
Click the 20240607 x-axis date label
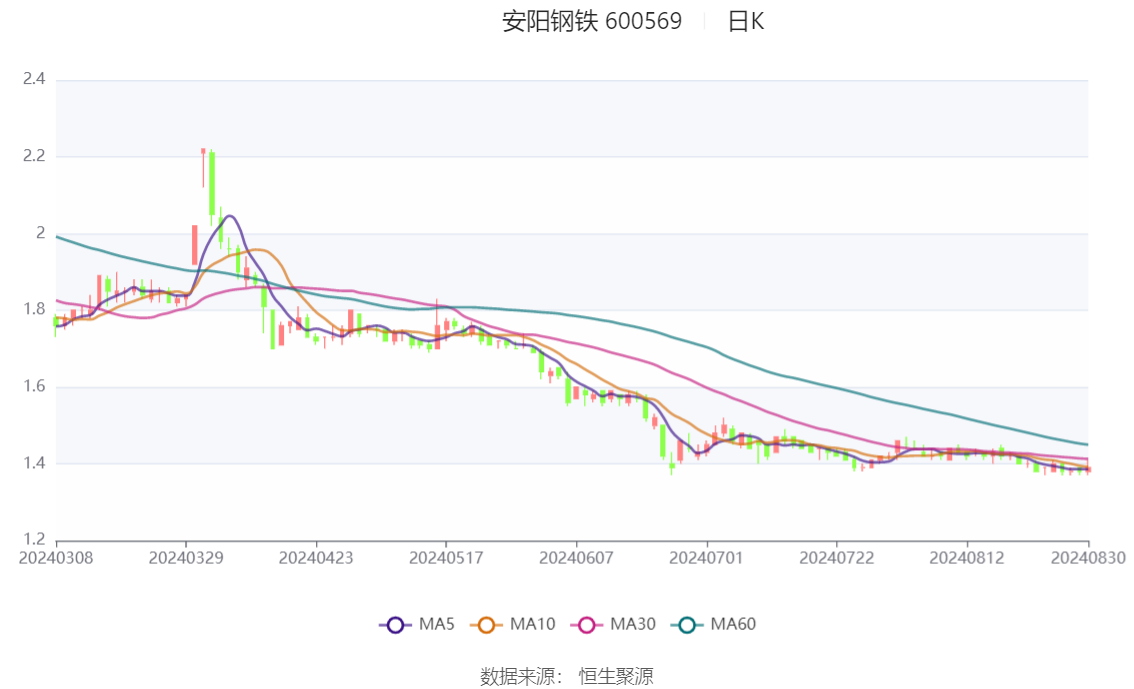coord(576,558)
